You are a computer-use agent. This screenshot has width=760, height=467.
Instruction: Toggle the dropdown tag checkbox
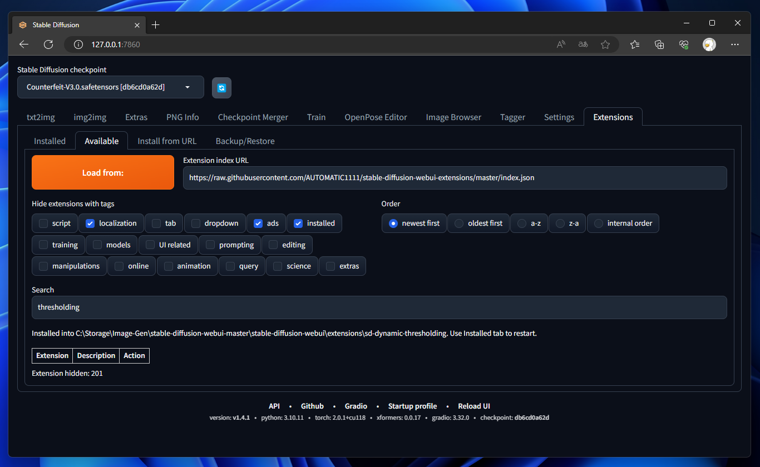(x=195, y=223)
